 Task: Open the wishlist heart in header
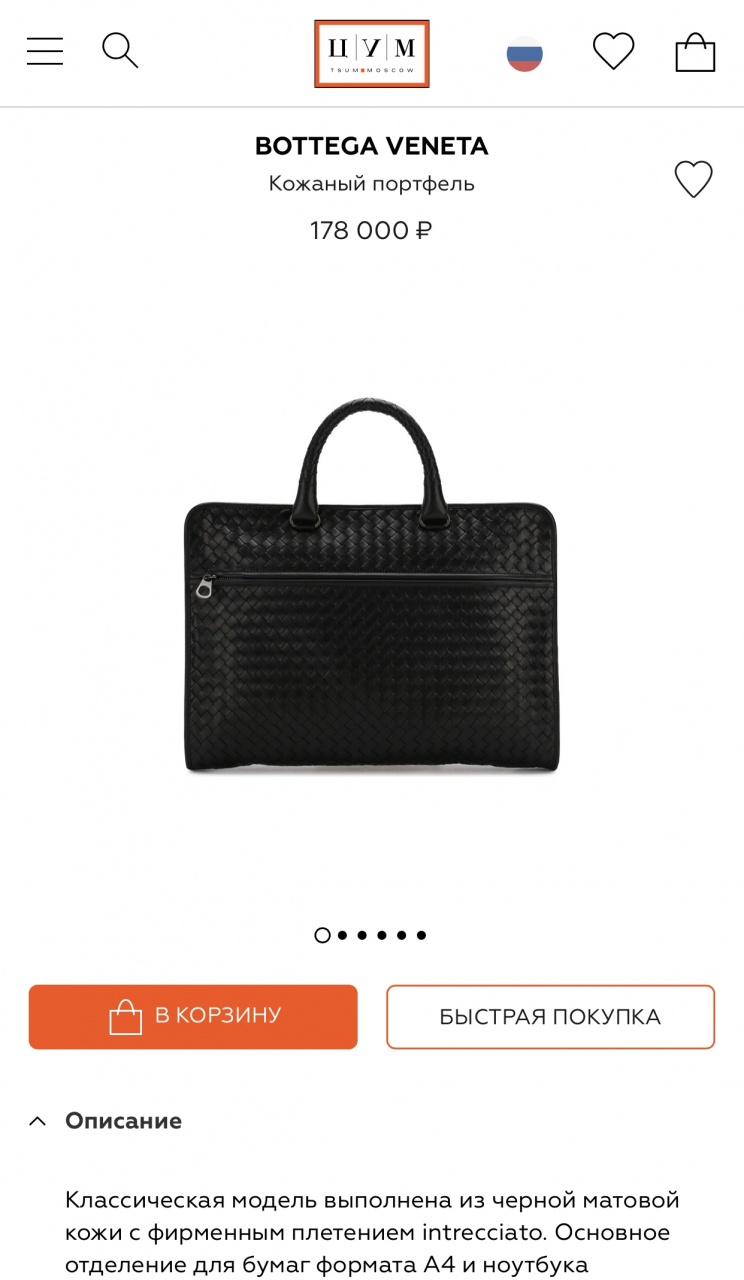[x=613, y=51]
